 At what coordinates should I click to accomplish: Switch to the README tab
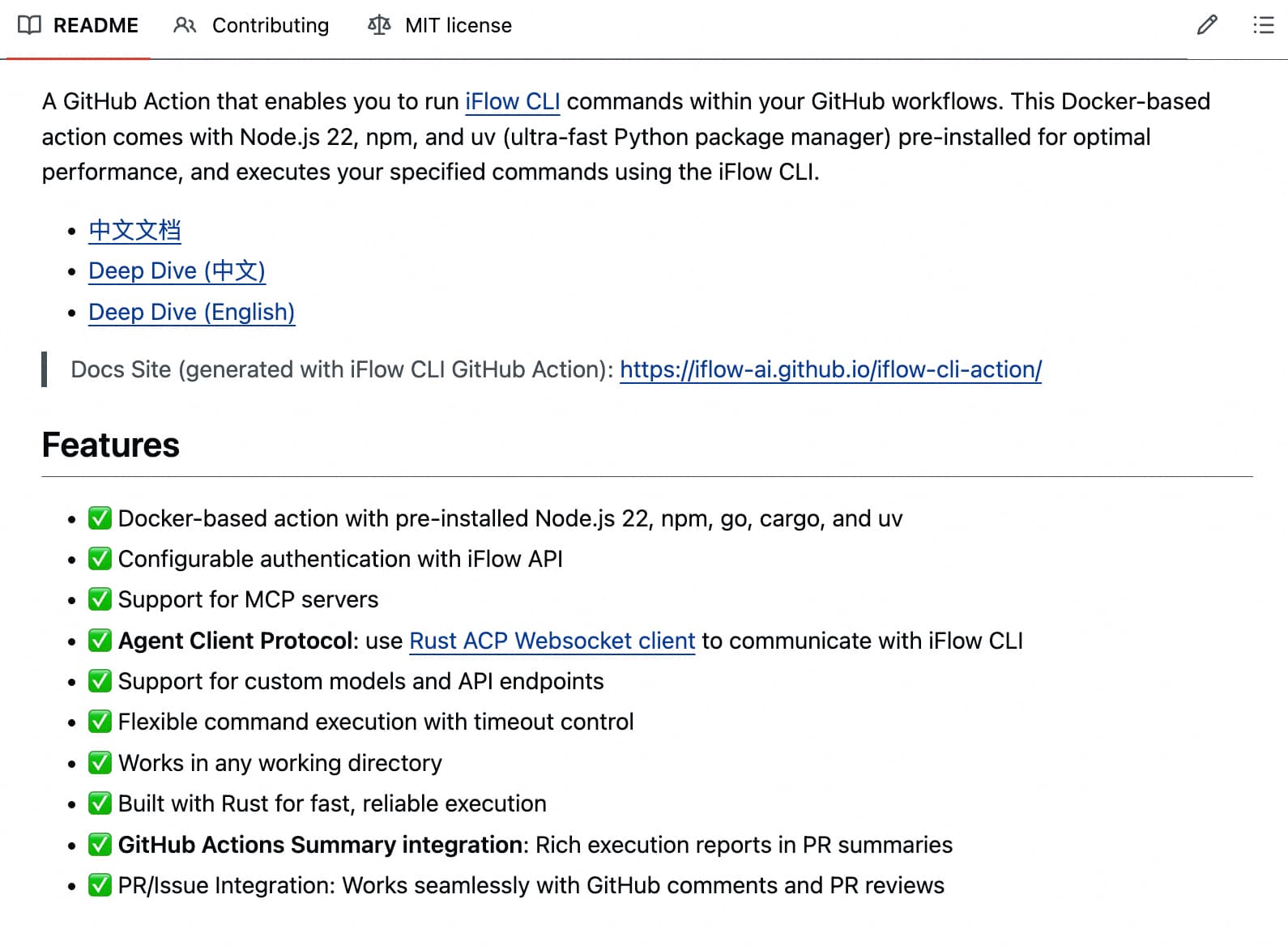point(96,25)
